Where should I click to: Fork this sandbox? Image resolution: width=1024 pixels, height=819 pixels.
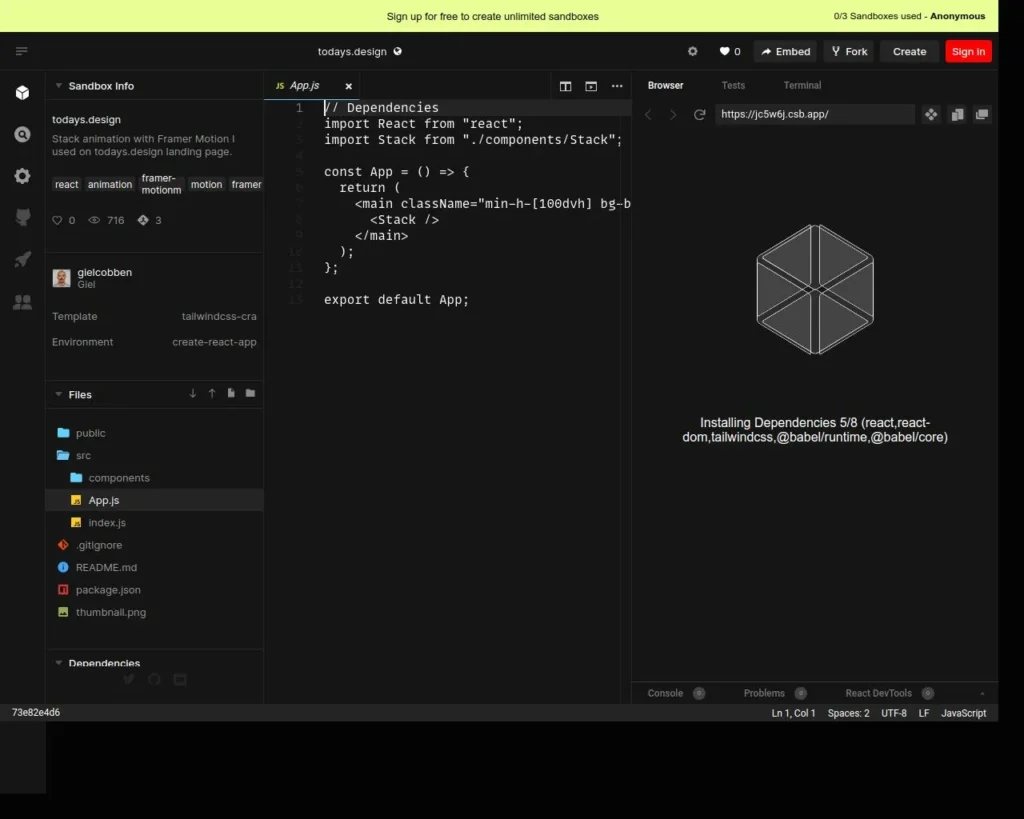pos(849,52)
